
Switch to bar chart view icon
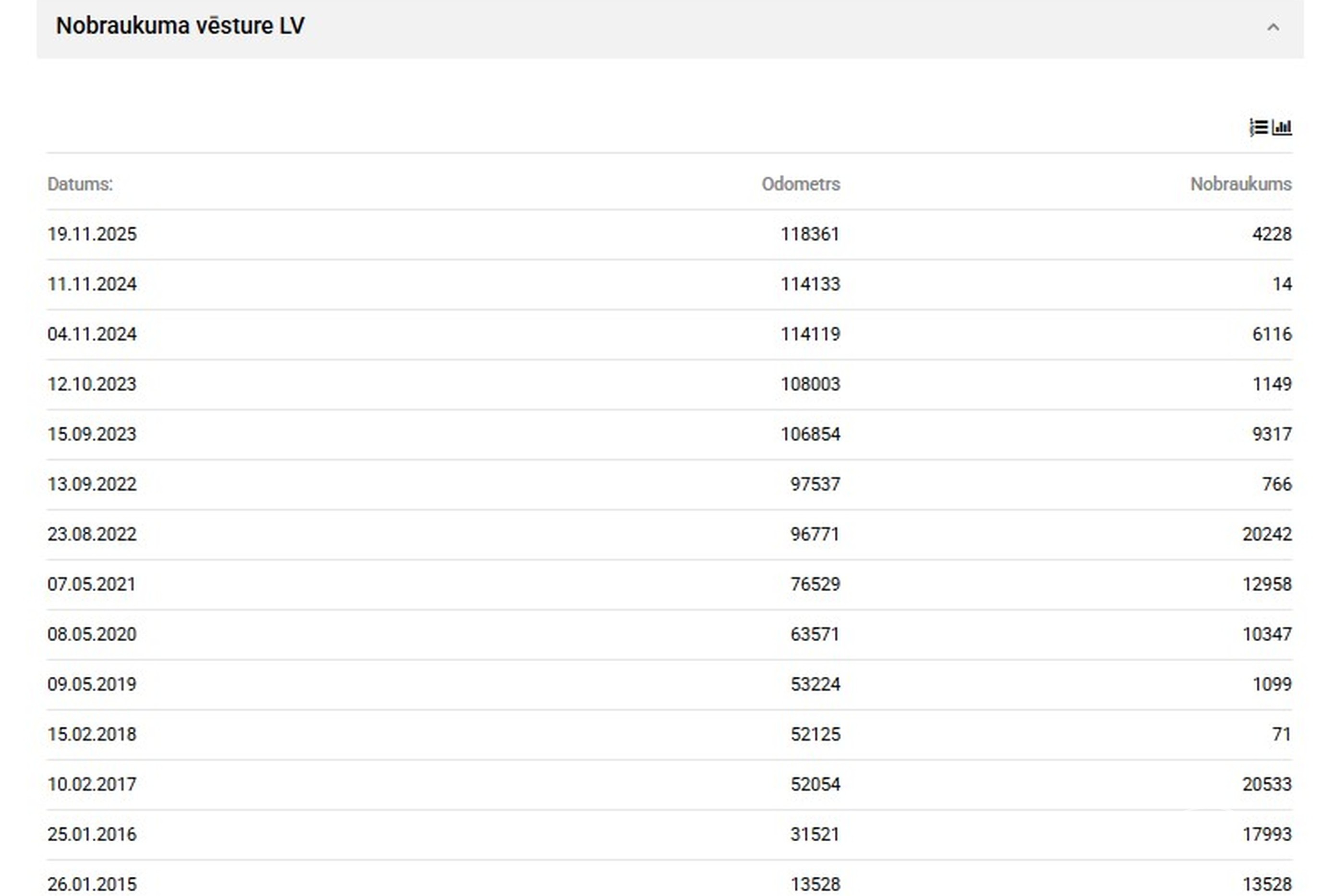(1282, 128)
